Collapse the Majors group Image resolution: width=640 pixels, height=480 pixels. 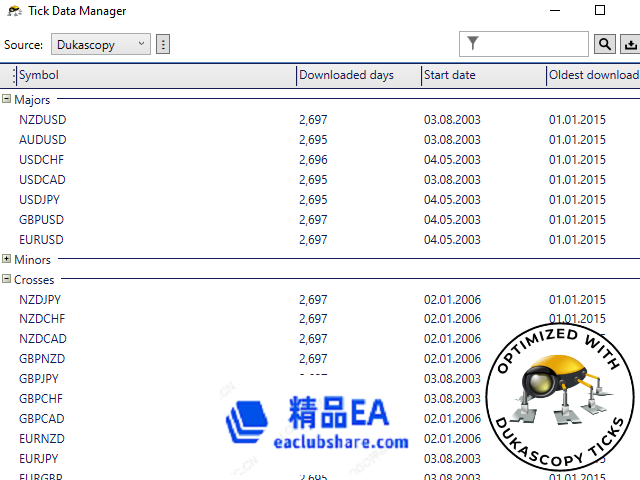(6, 99)
